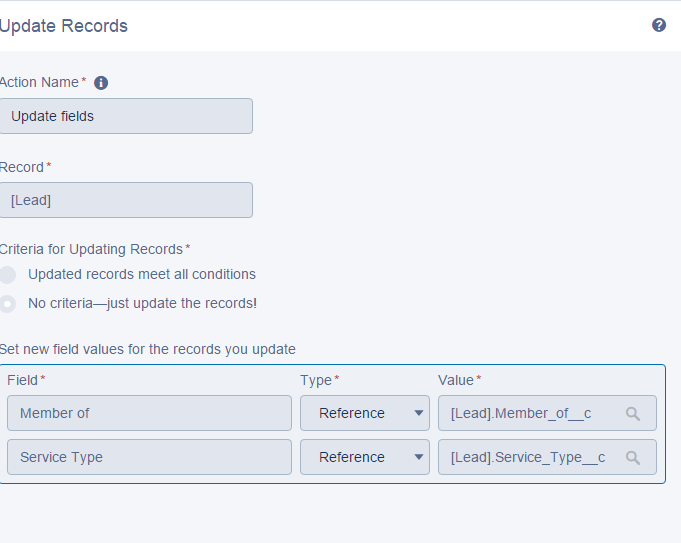Expand the Type dropdown in the Service Type row
Screen dimensions: 681x543
click(365, 457)
